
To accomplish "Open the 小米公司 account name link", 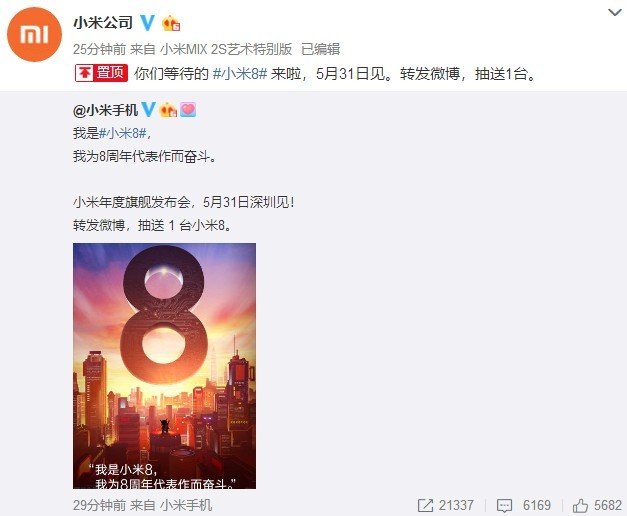I will [103, 23].
